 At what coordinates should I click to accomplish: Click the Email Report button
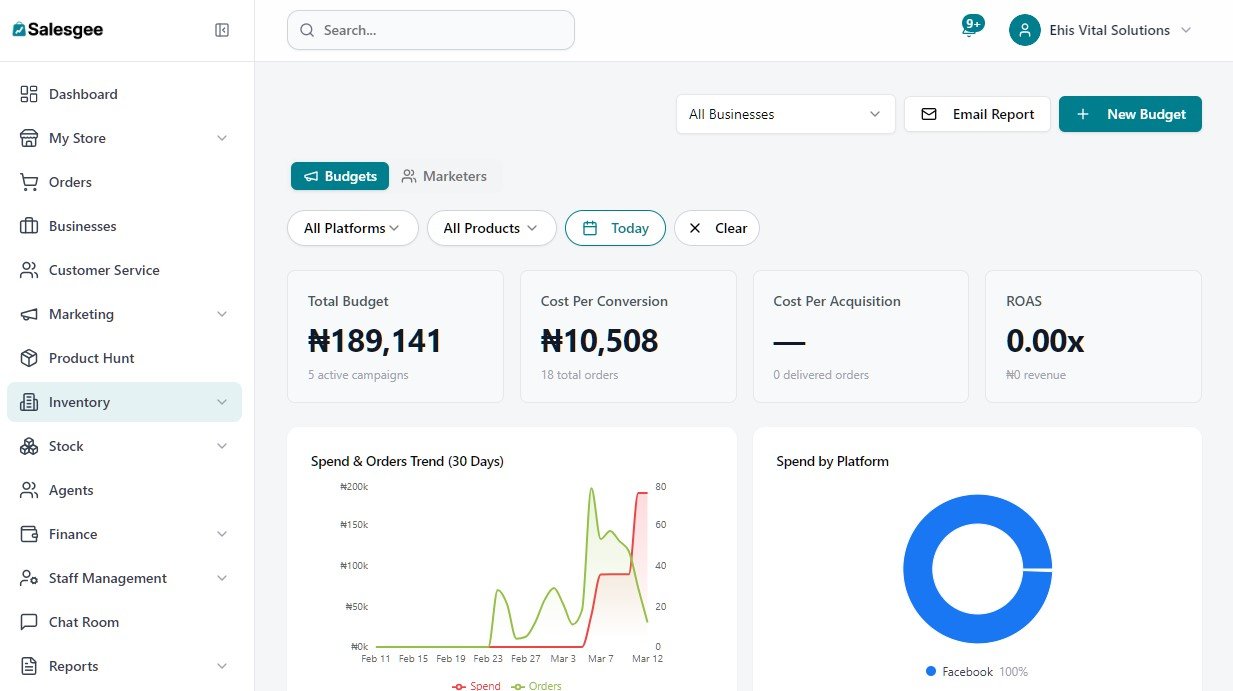click(977, 114)
